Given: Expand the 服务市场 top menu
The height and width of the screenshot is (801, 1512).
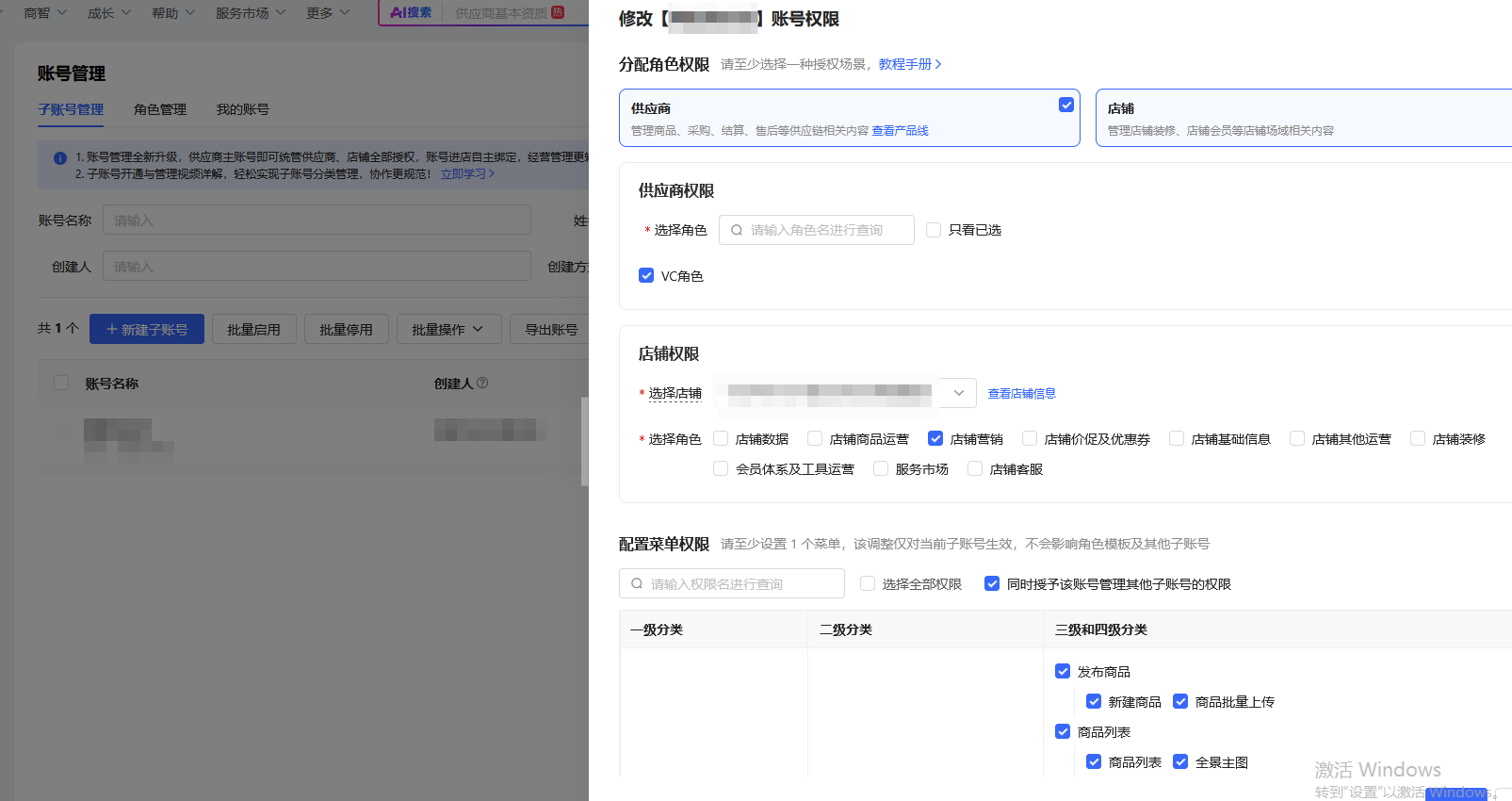Looking at the screenshot, I should pyautogui.click(x=250, y=13).
